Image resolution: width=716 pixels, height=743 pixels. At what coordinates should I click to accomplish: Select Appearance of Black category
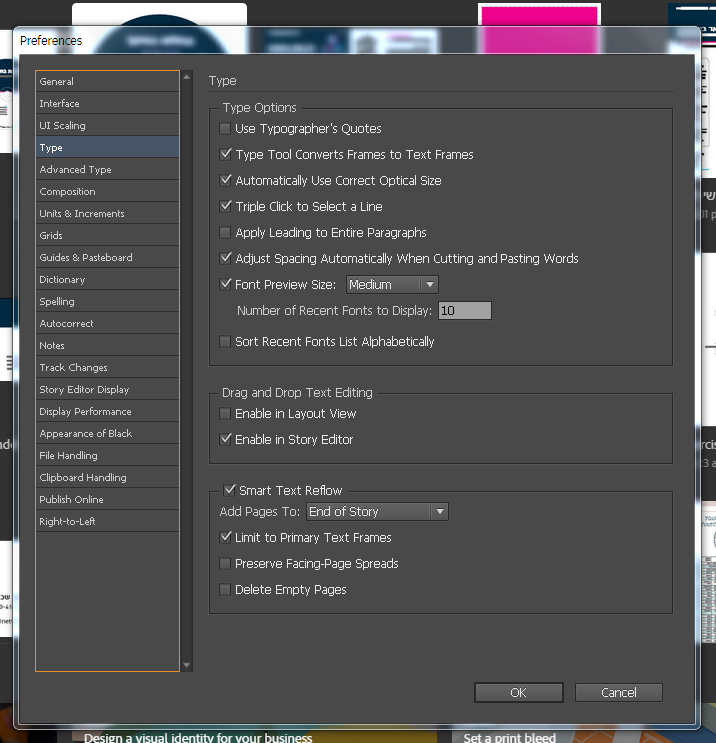pos(108,433)
